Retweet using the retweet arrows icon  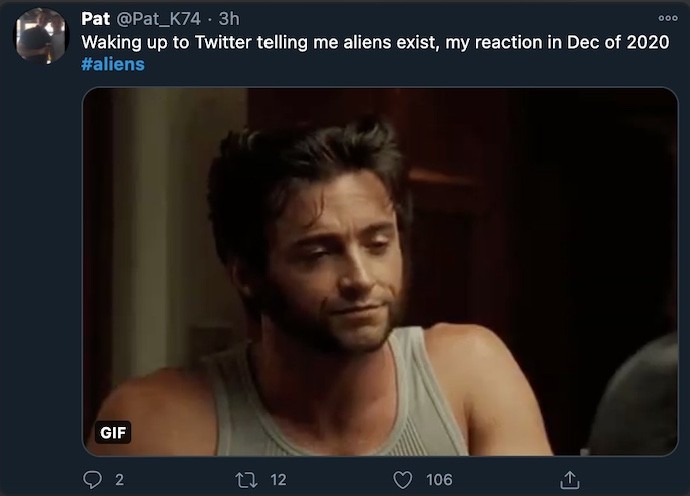(245, 480)
